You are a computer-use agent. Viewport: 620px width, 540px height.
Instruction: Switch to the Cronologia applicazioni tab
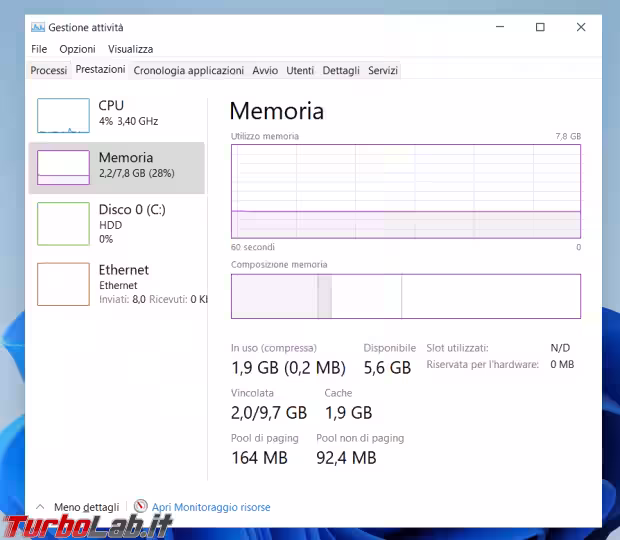188,71
